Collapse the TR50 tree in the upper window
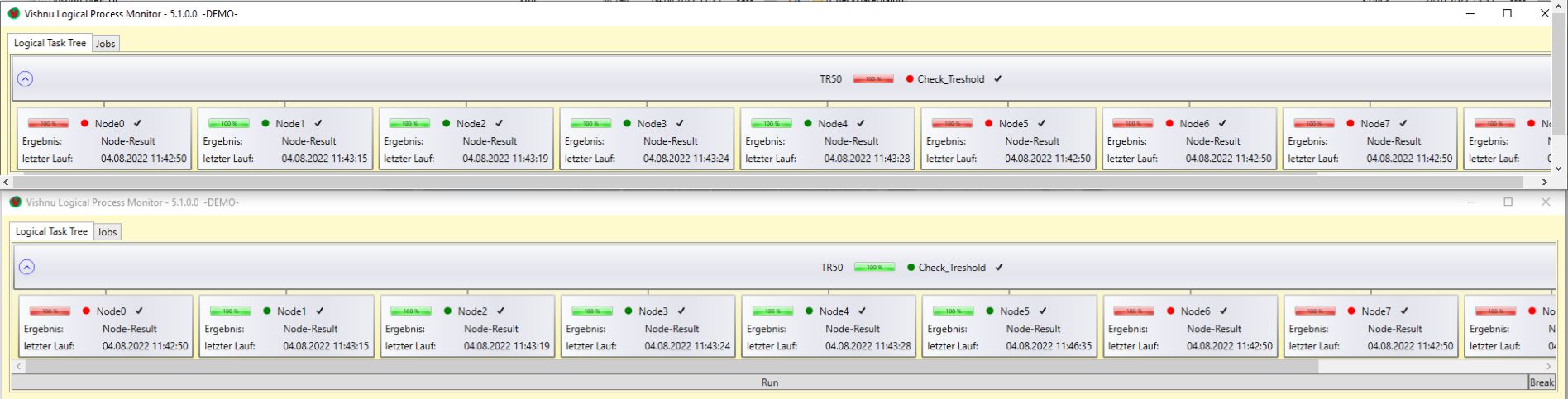 pos(25,79)
